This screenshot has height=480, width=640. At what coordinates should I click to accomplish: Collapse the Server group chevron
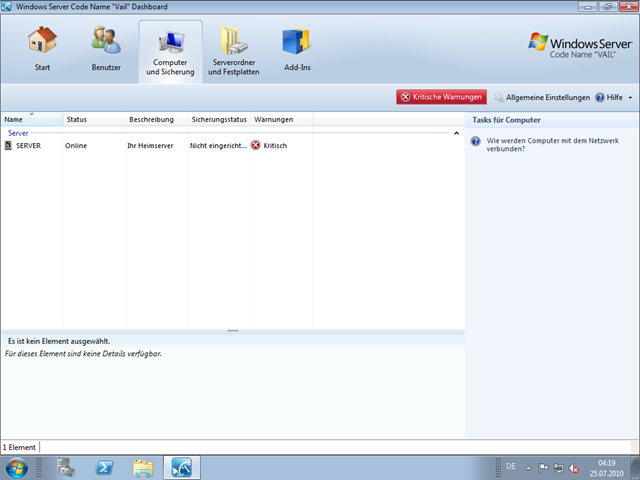[x=456, y=133]
